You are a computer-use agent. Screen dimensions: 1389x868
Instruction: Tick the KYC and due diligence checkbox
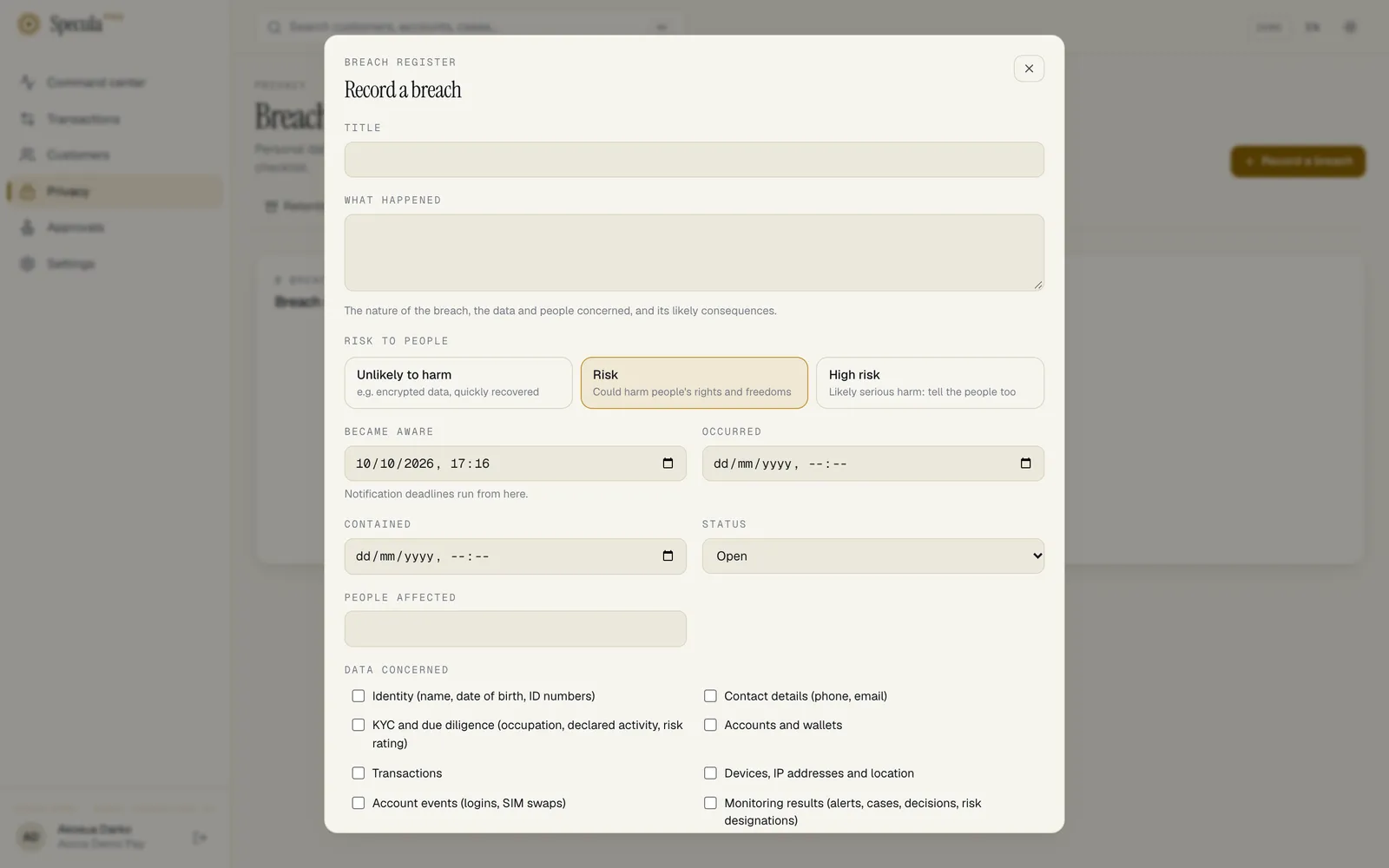[358, 725]
